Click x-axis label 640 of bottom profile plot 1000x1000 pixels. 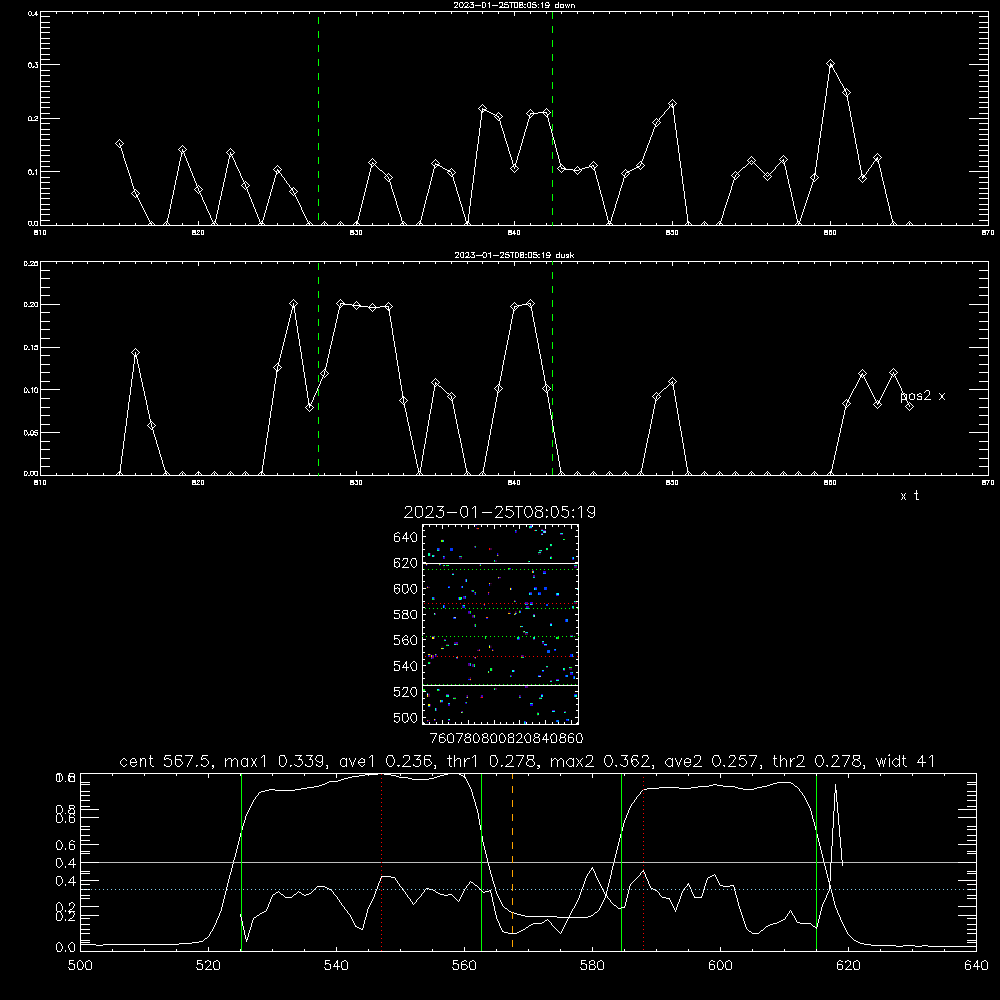click(x=976, y=966)
